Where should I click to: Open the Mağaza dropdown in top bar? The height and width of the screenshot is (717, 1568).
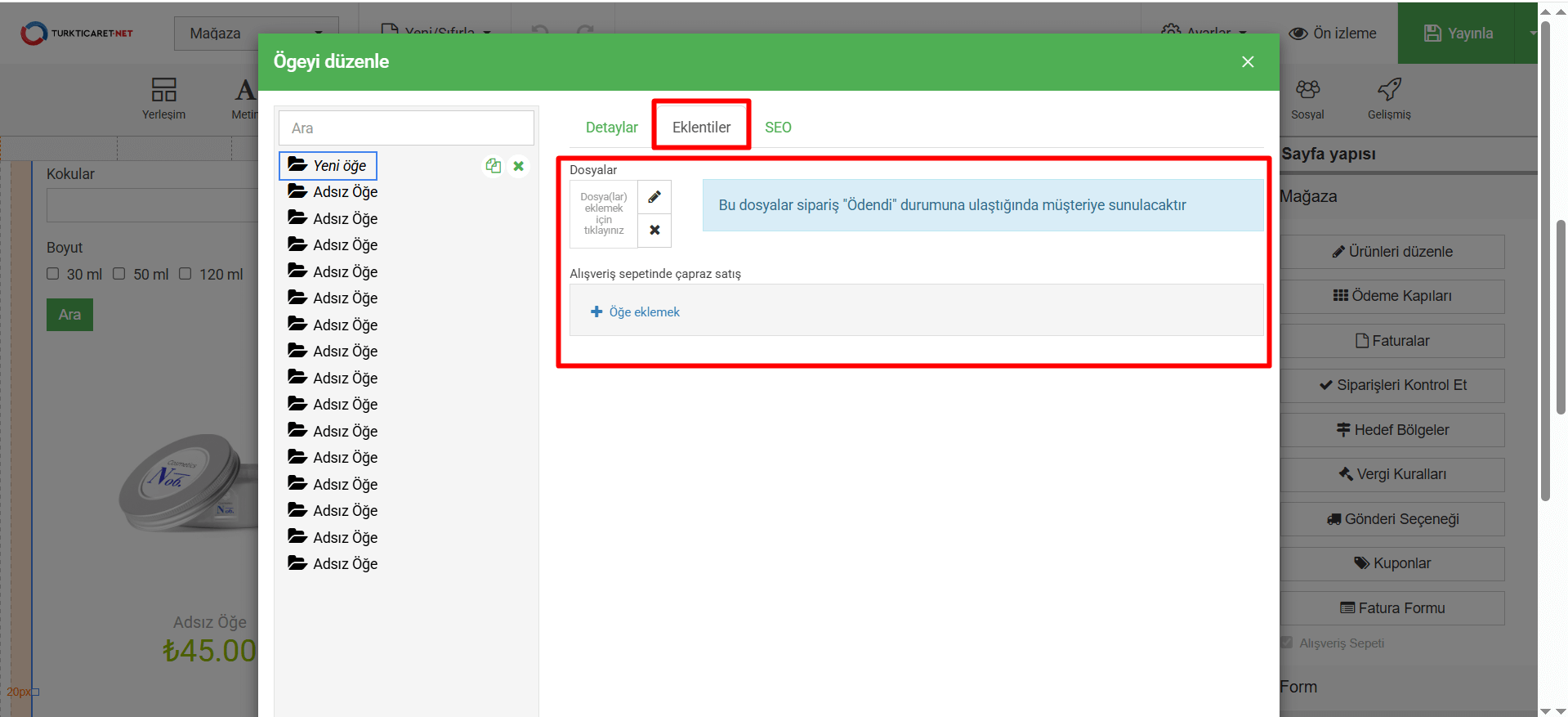(256, 34)
